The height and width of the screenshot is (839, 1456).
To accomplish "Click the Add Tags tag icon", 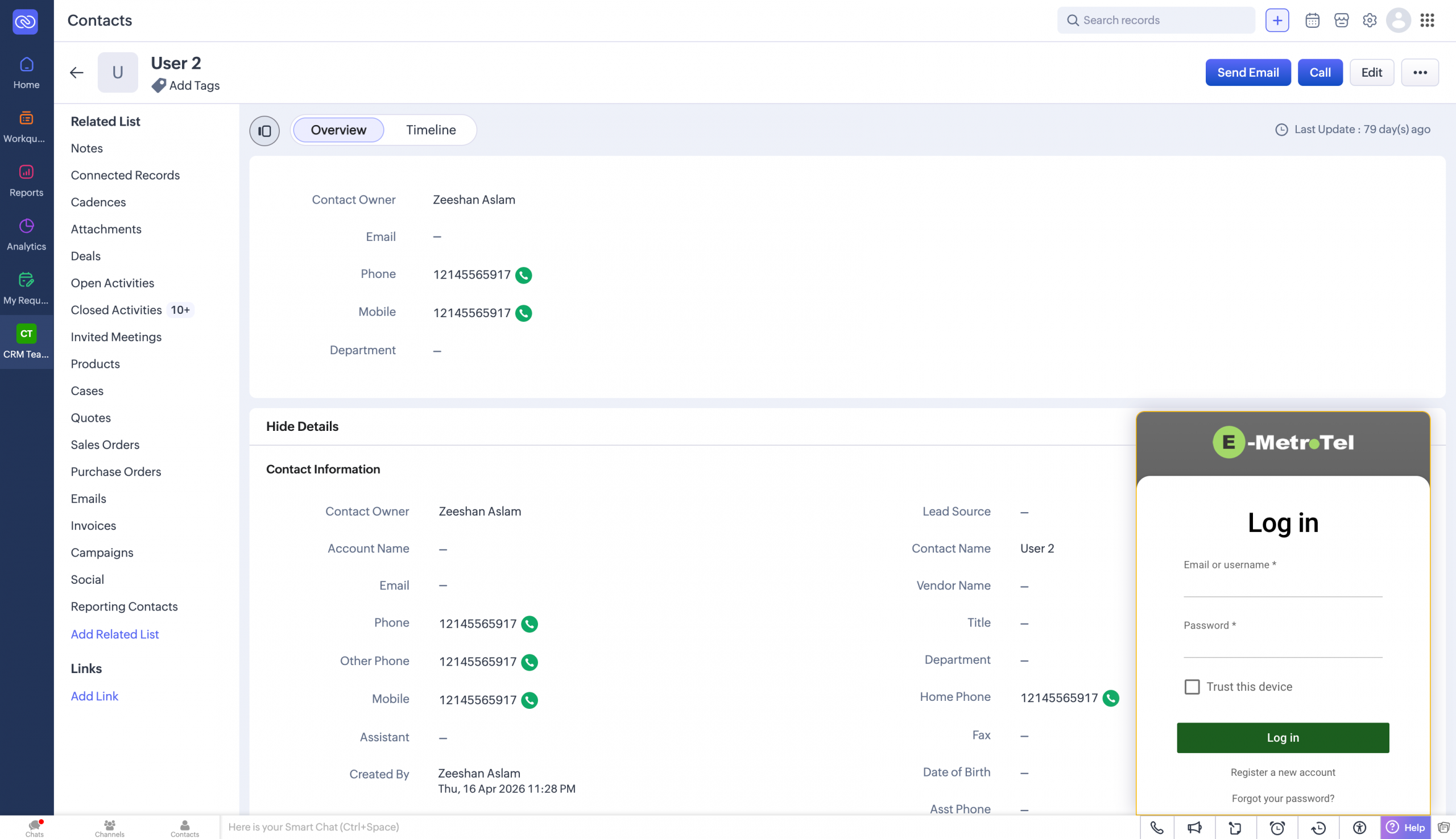I will [x=159, y=86].
